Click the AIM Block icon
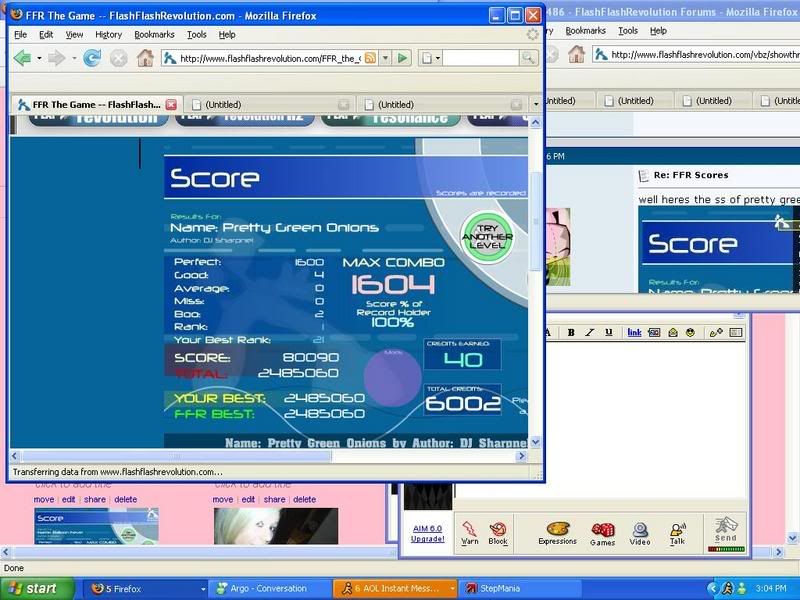Viewport: 800px width, 600px height. click(x=497, y=533)
